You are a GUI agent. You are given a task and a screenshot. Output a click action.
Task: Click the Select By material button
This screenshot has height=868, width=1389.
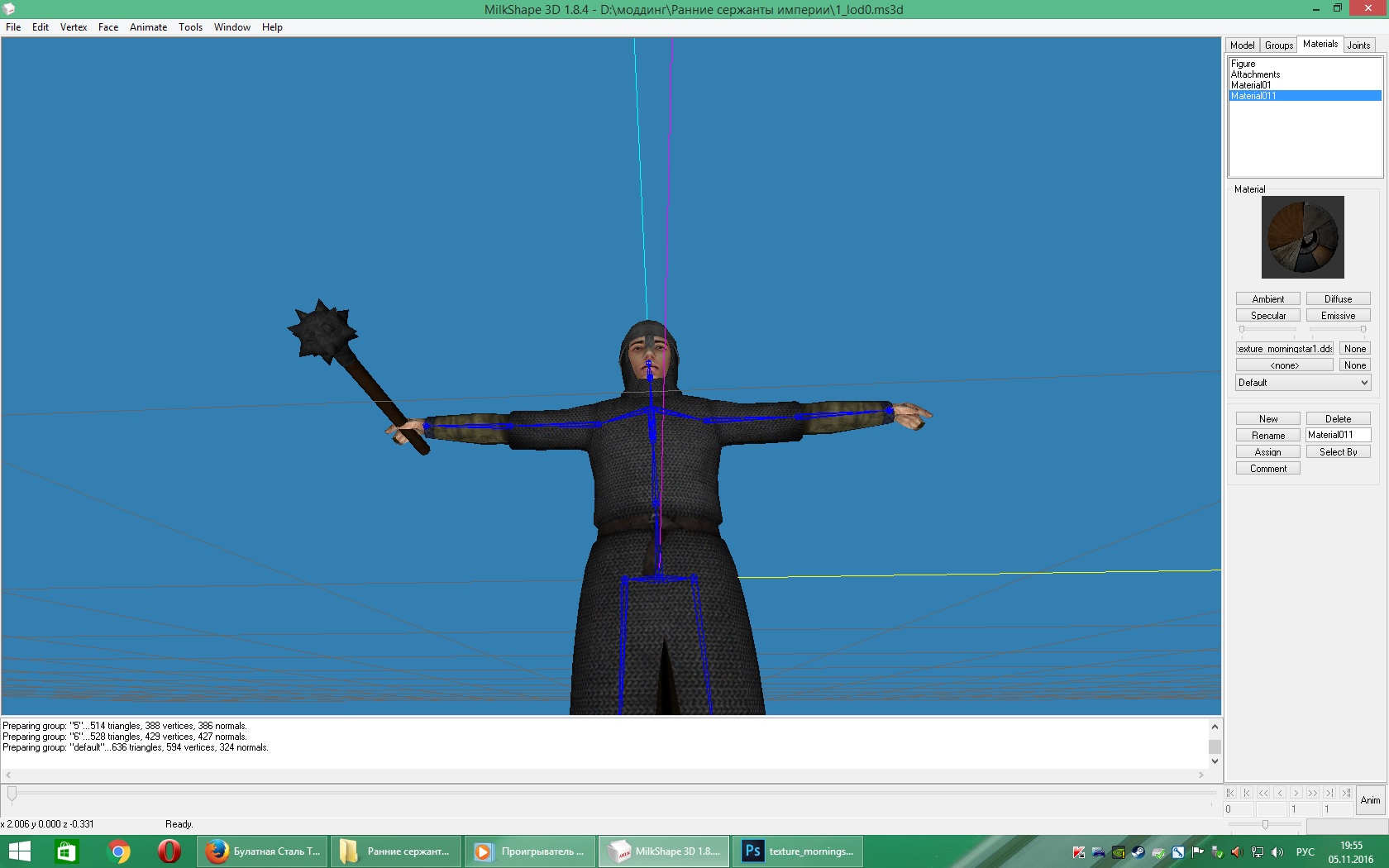1339,452
